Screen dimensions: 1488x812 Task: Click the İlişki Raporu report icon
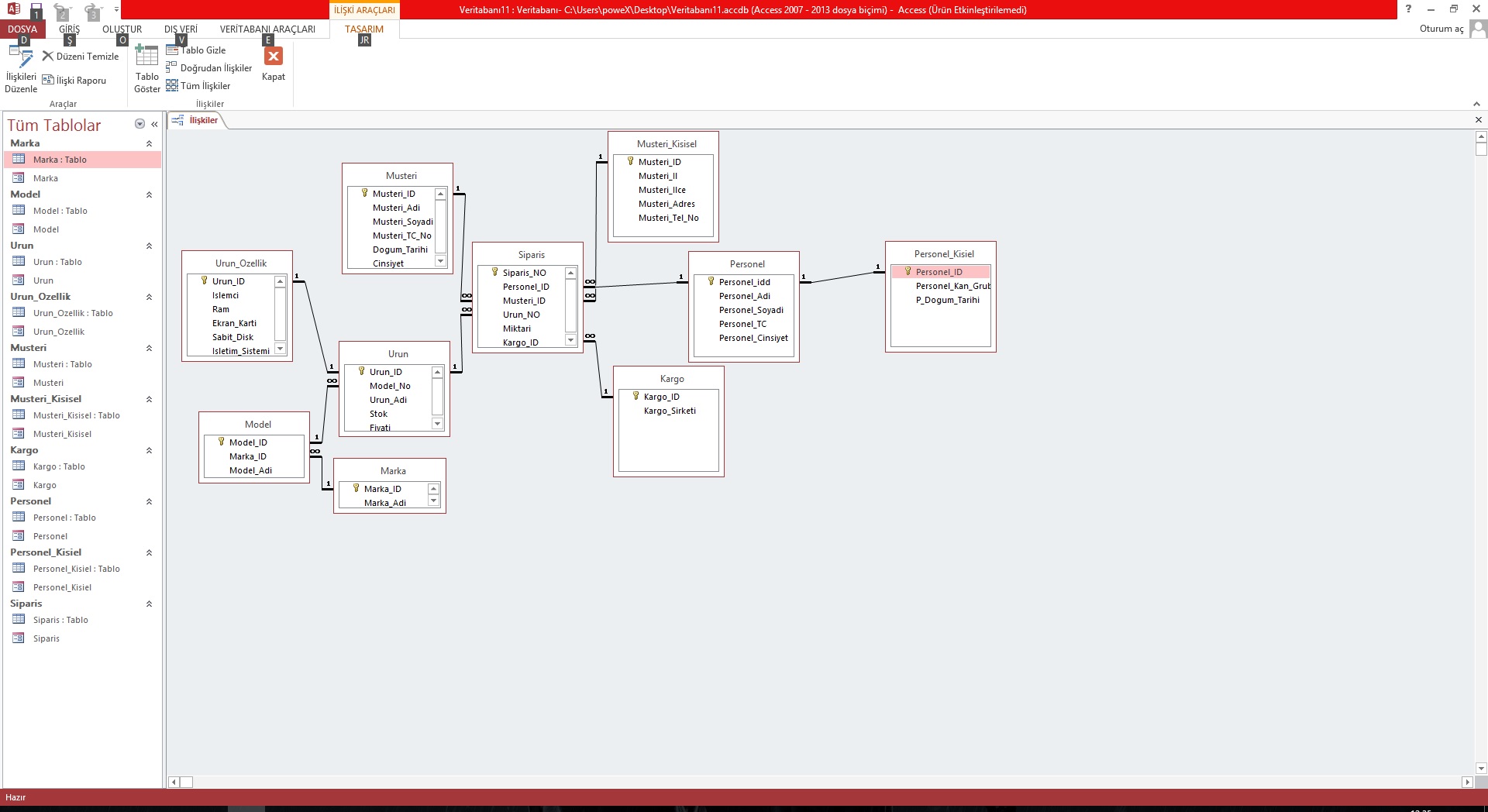(x=48, y=81)
